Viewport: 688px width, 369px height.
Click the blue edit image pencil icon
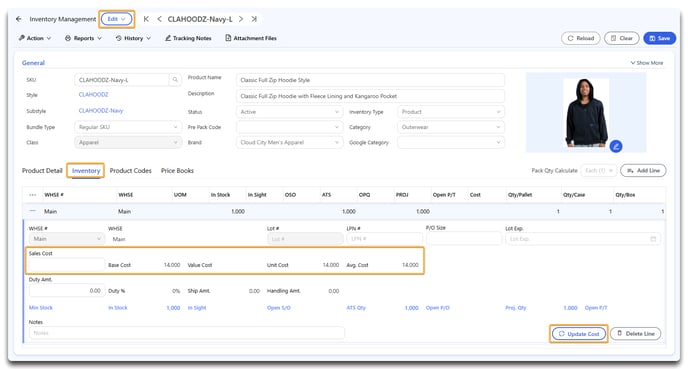point(616,146)
